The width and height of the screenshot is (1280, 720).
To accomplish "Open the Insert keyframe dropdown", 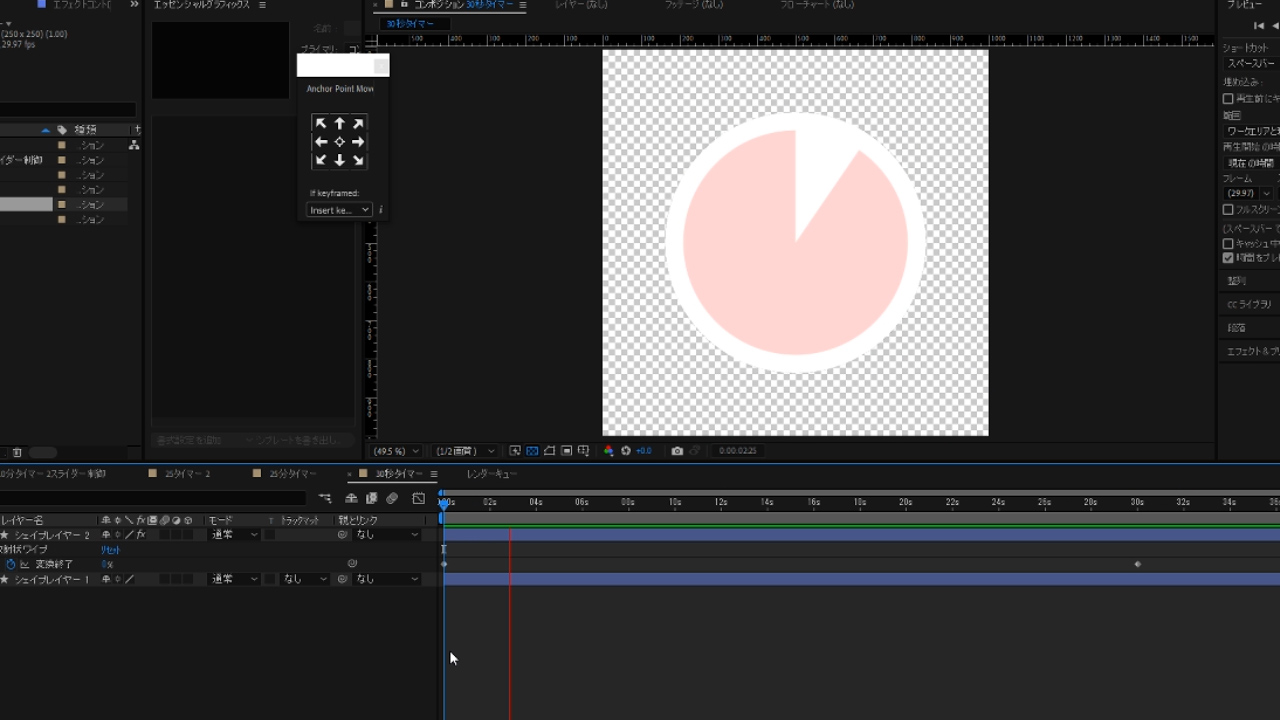I will [x=339, y=210].
